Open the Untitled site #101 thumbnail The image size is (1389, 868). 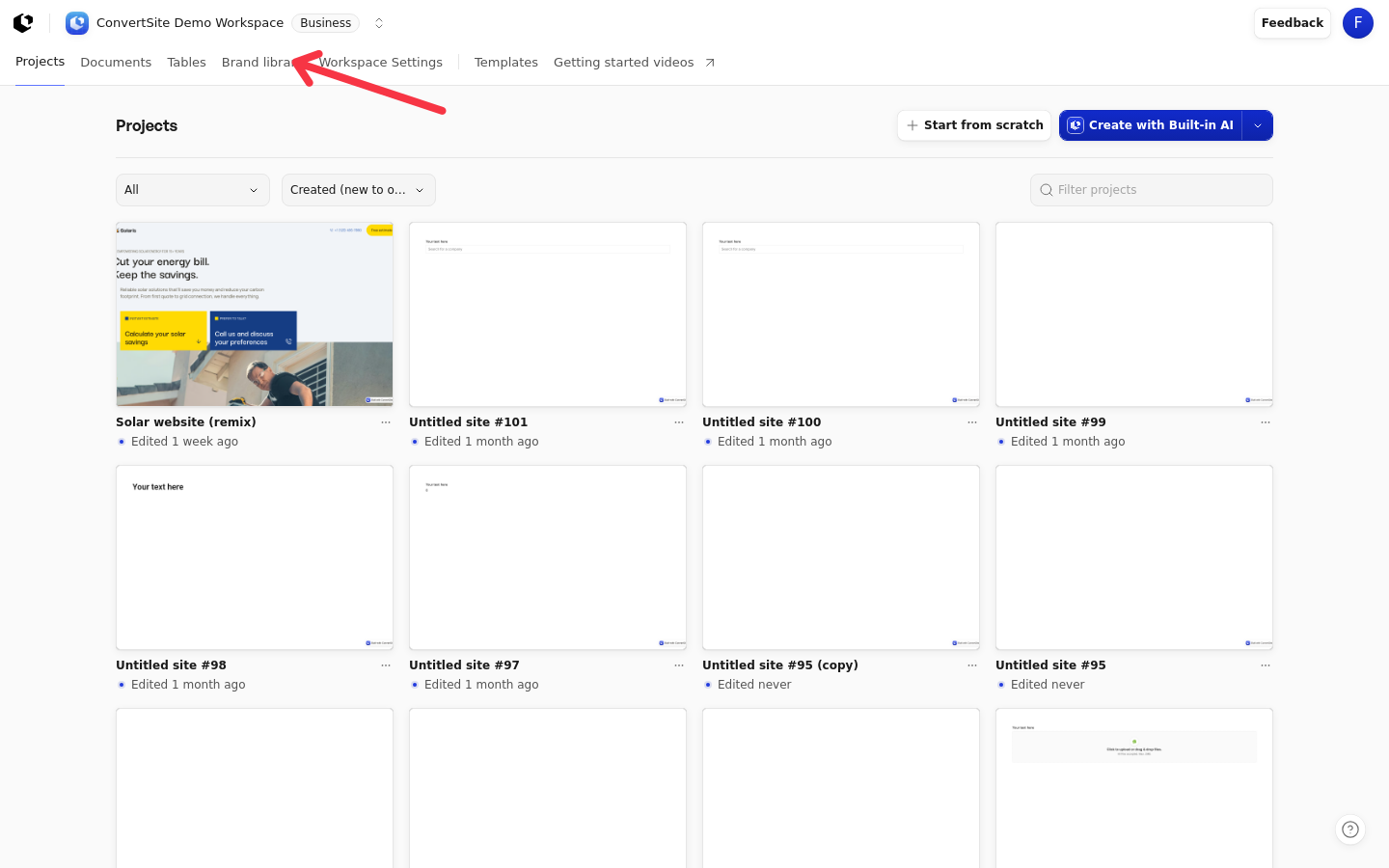click(x=548, y=314)
